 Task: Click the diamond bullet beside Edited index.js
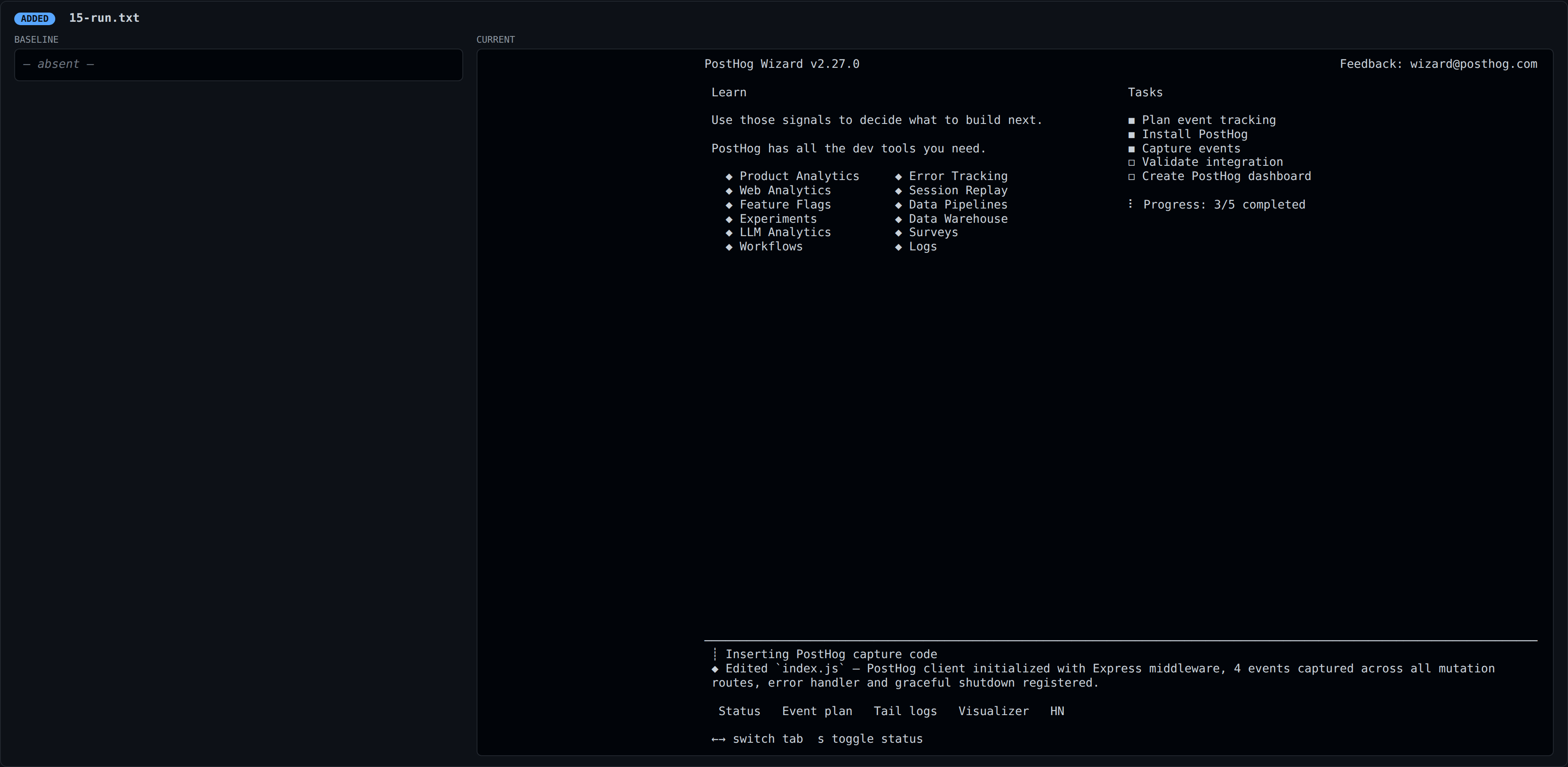715,669
